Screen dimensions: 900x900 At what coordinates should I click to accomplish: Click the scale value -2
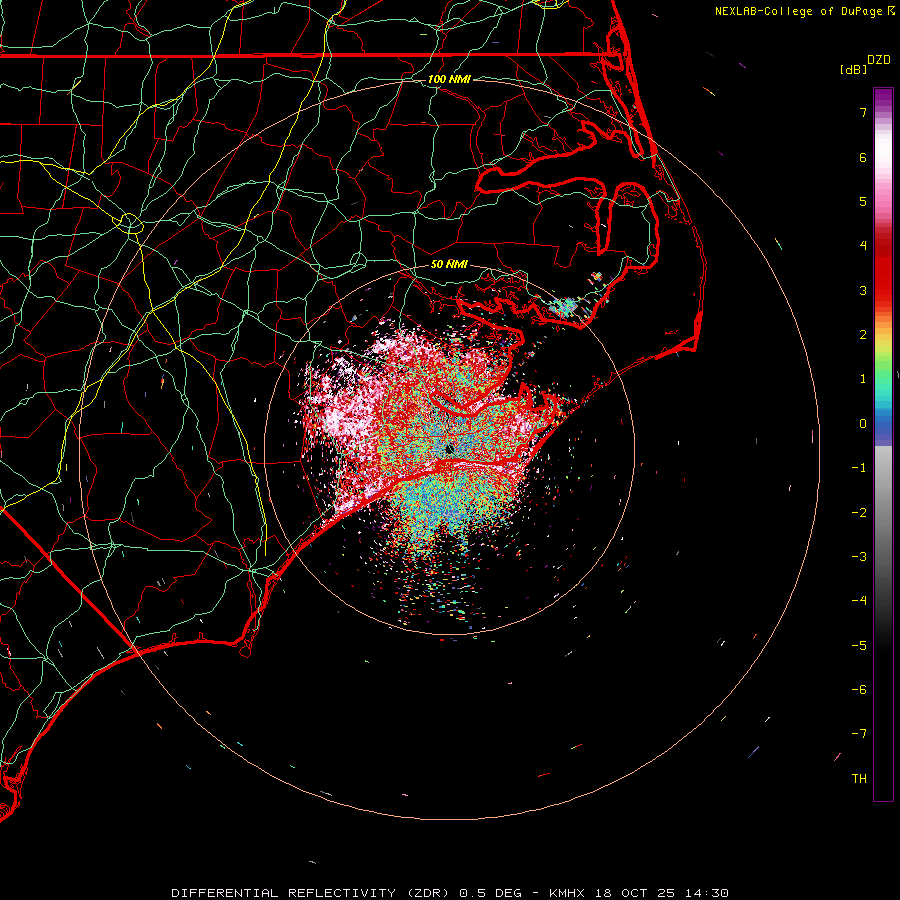pyautogui.click(x=859, y=513)
